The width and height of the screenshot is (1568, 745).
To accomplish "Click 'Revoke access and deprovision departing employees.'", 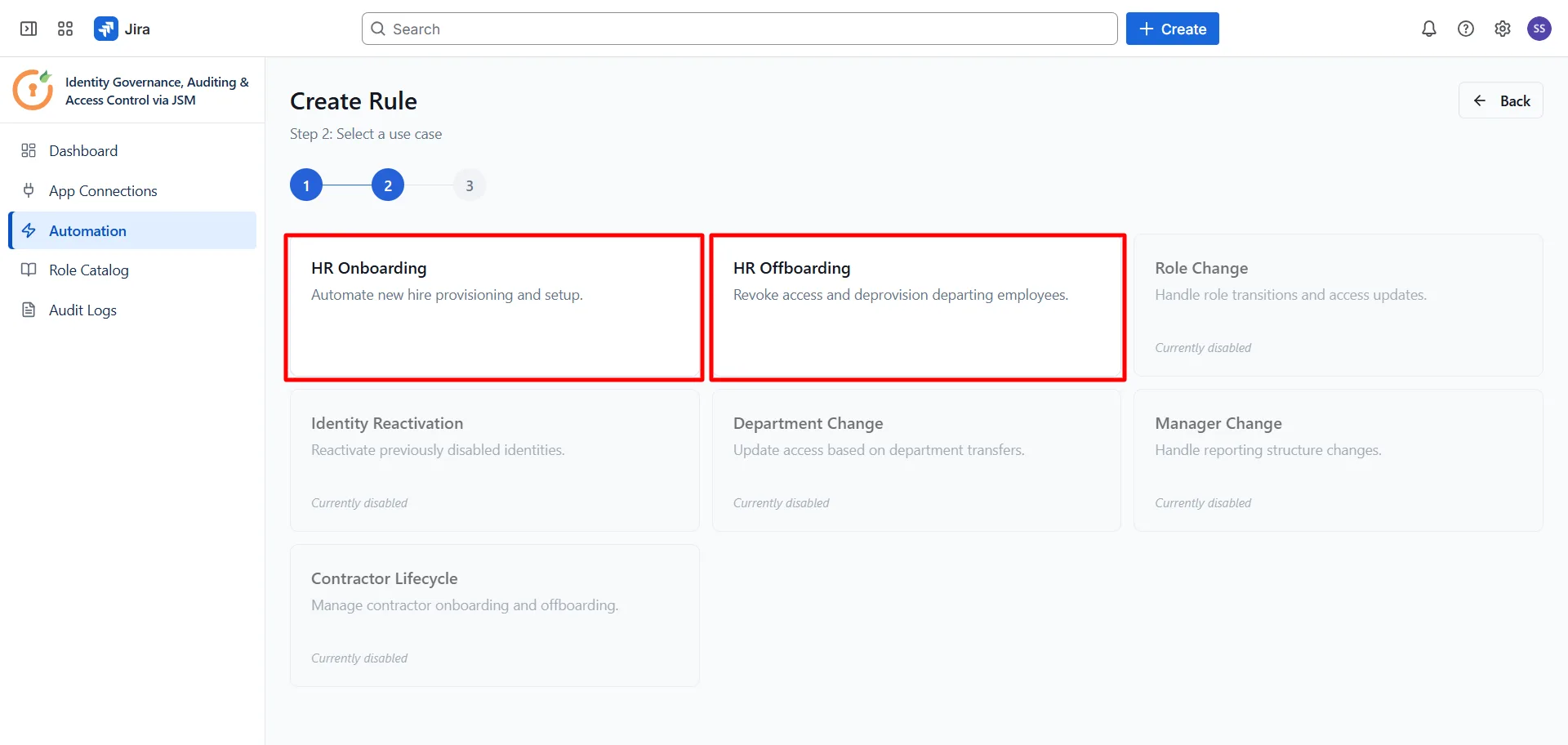I will tap(901, 295).
